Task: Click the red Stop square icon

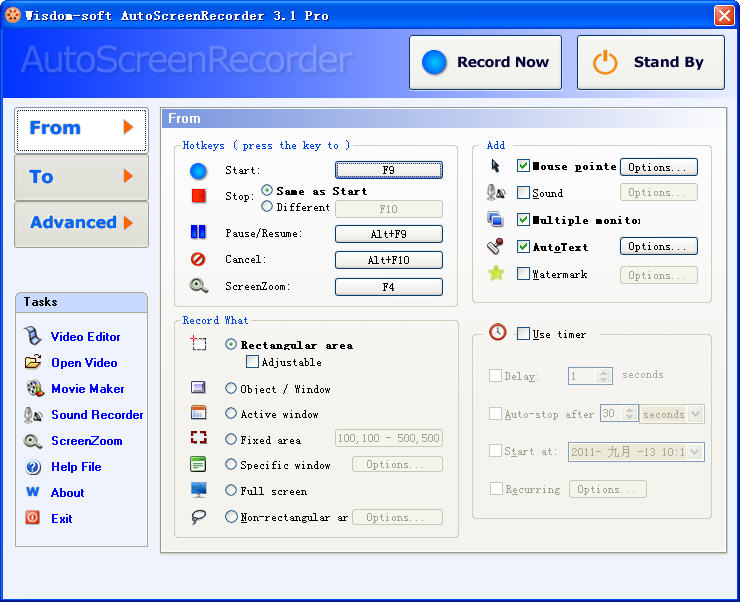Action: pyautogui.click(x=199, y=195)
